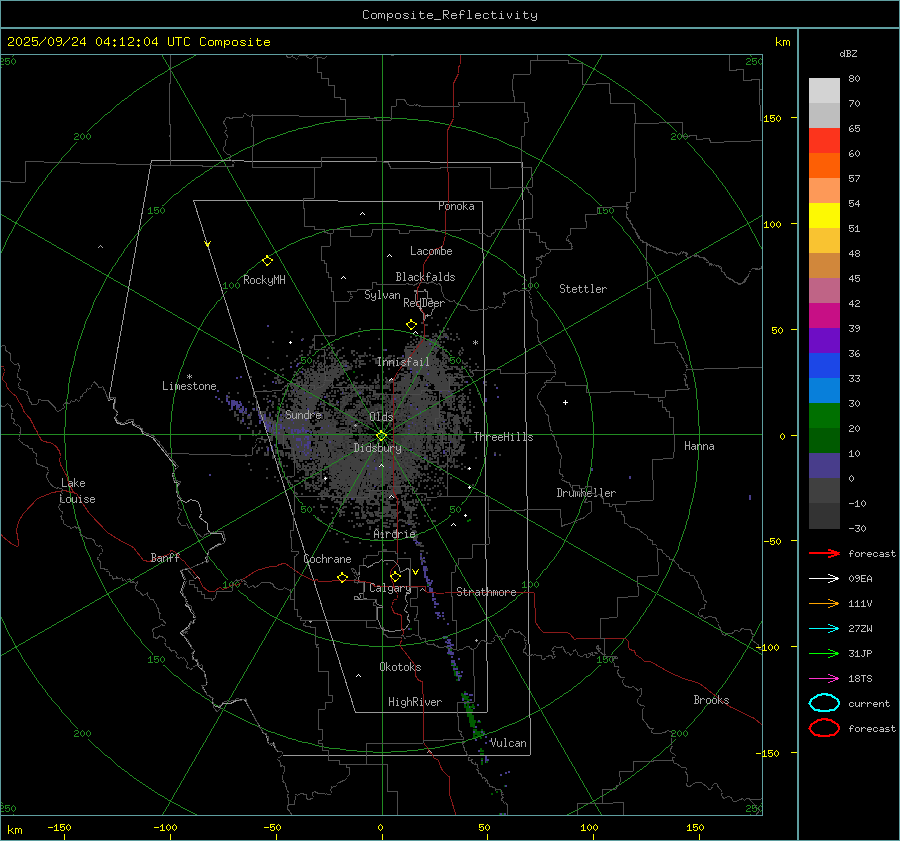The image size is (900, 841).
Task: Click the yellow diamond marker near Cochrane
Action: tap(342, 578)
